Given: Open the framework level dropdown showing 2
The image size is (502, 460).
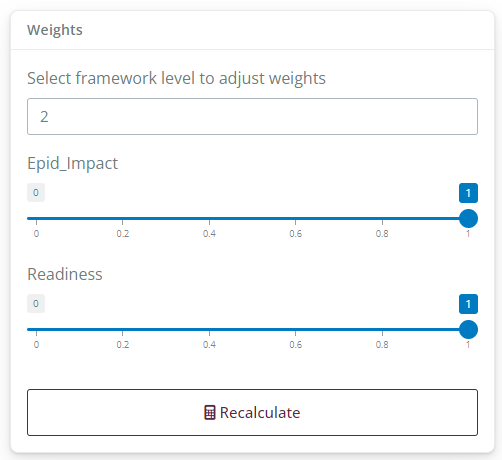Looking at the screenshot, I should (252, 116).
